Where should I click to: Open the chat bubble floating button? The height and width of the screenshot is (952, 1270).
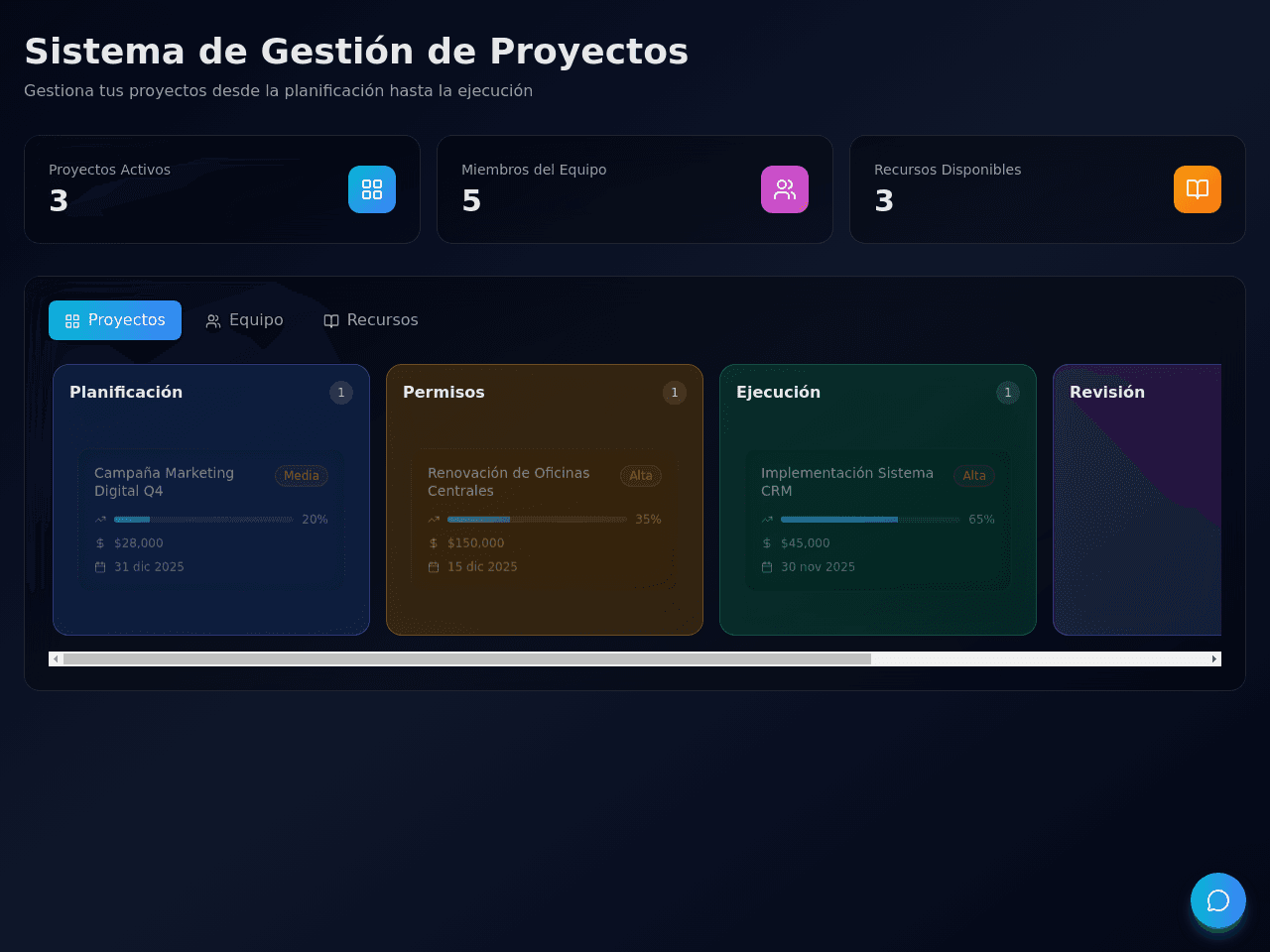pyautogui.click(x=1218, y=900)
